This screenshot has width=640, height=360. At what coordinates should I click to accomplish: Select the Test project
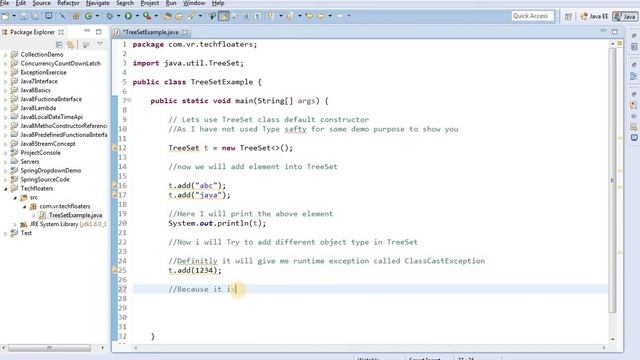tap(26, 233)
